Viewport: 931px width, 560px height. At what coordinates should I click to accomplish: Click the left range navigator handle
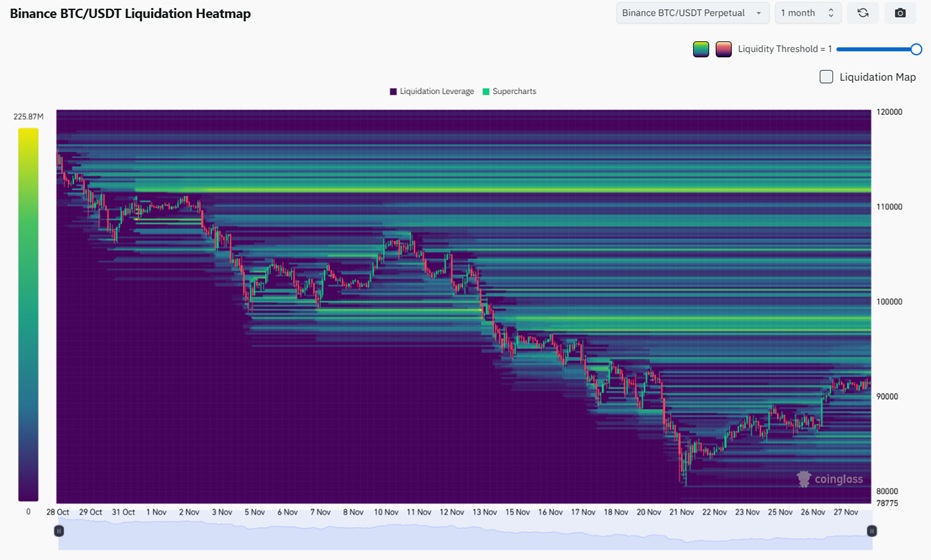click(59, 531)
